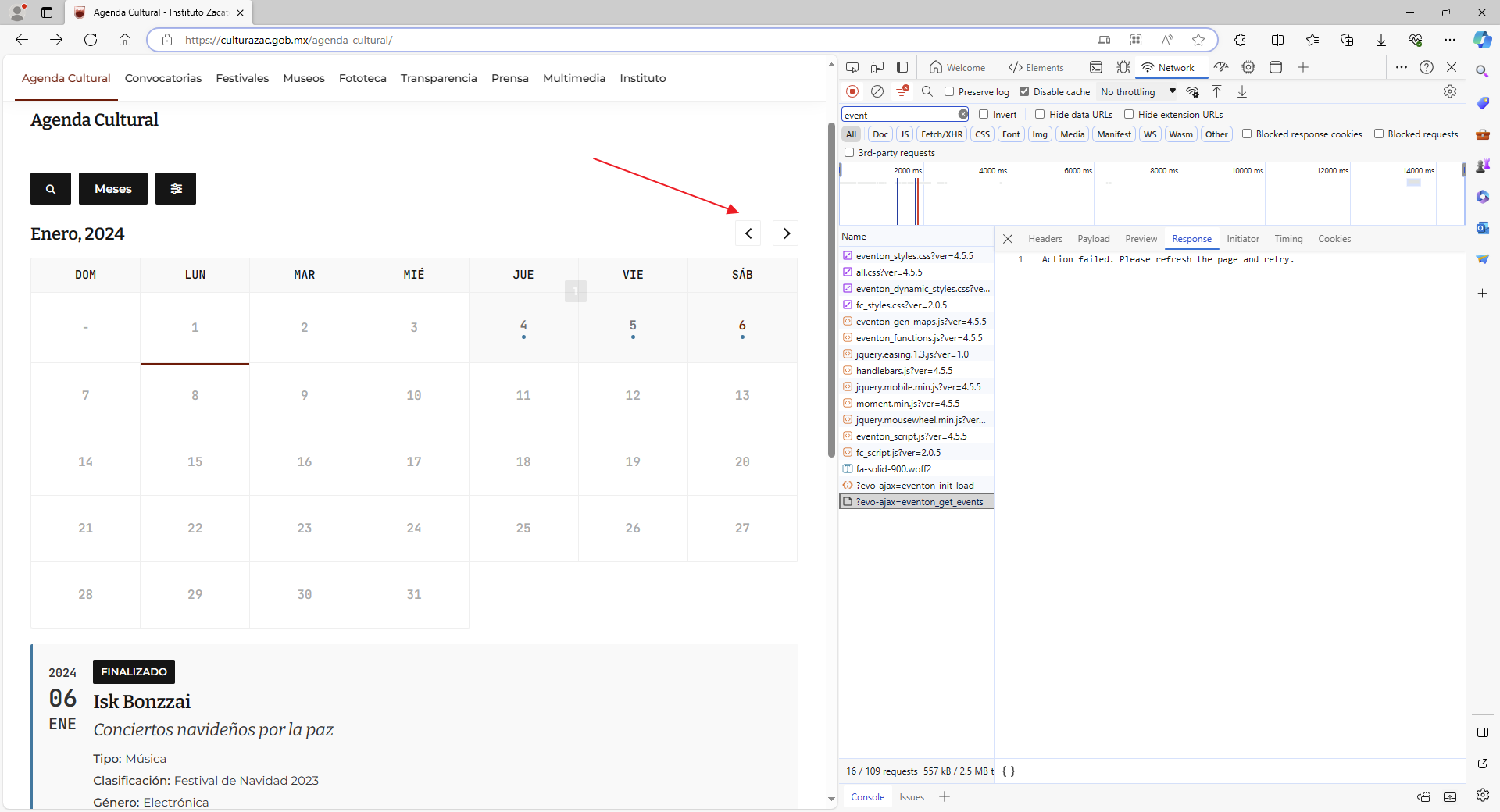Go to previous month arrow
This screenshot has height=812, width=1500.
coord(748,233)
